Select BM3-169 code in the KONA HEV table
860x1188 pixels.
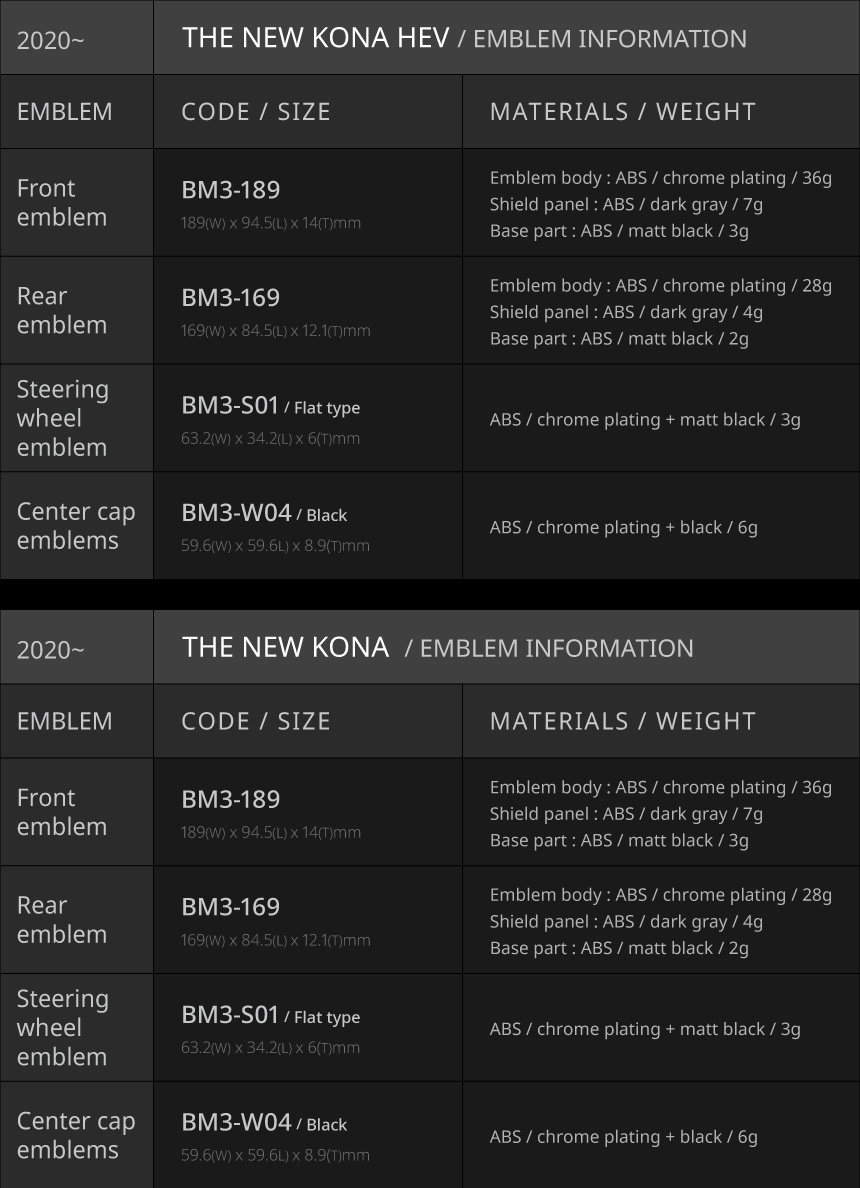tap(230, 298)
